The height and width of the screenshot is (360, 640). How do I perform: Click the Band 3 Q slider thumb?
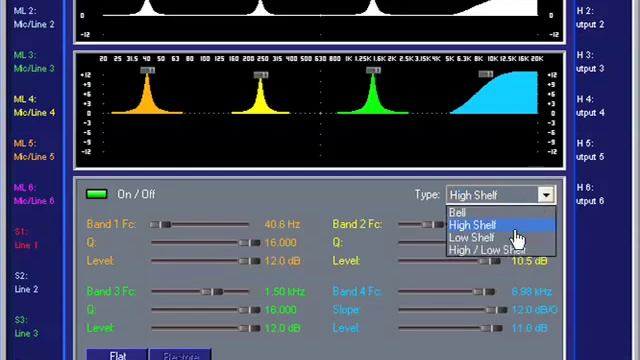click(x=249, y=310)
